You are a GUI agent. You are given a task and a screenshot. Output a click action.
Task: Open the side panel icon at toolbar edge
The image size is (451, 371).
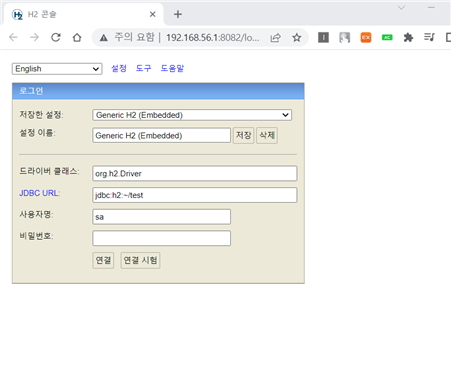coord(448,37)
